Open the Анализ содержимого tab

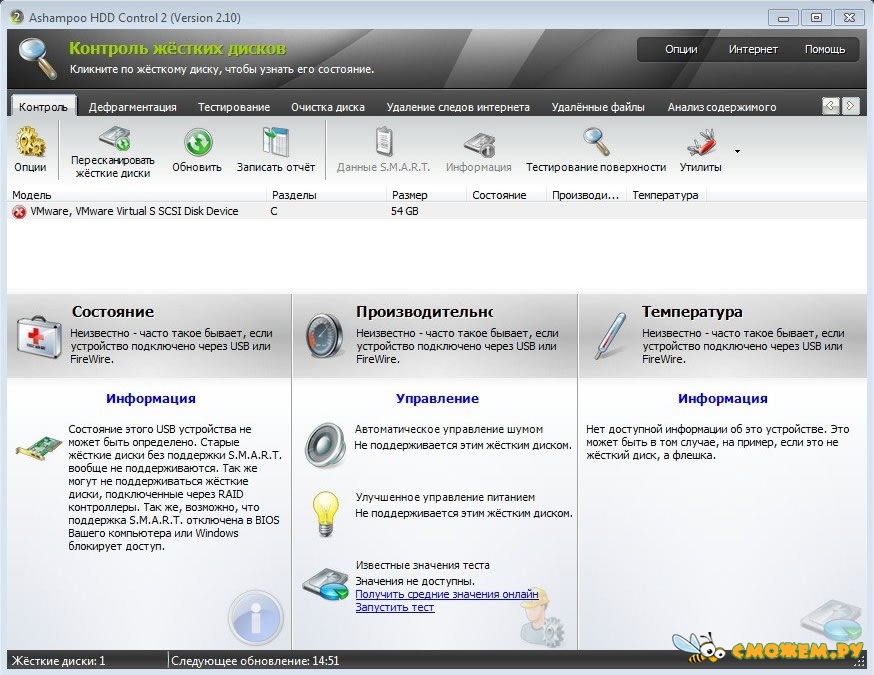point(722,107)
